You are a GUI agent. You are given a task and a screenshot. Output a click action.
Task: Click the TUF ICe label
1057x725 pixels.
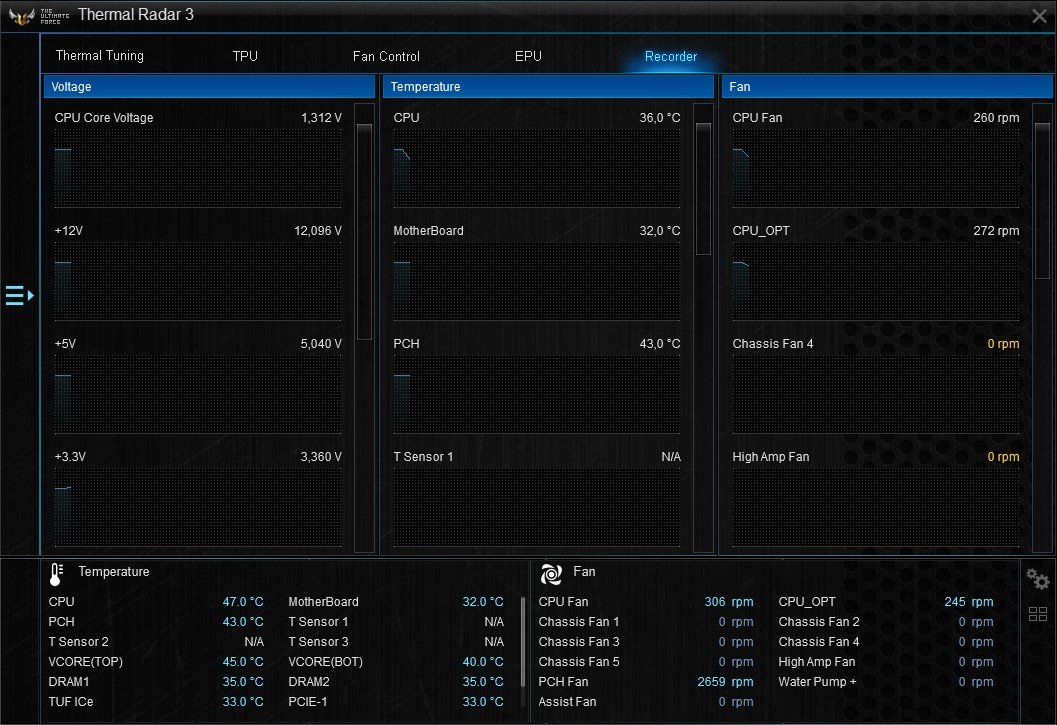[71, 701]
